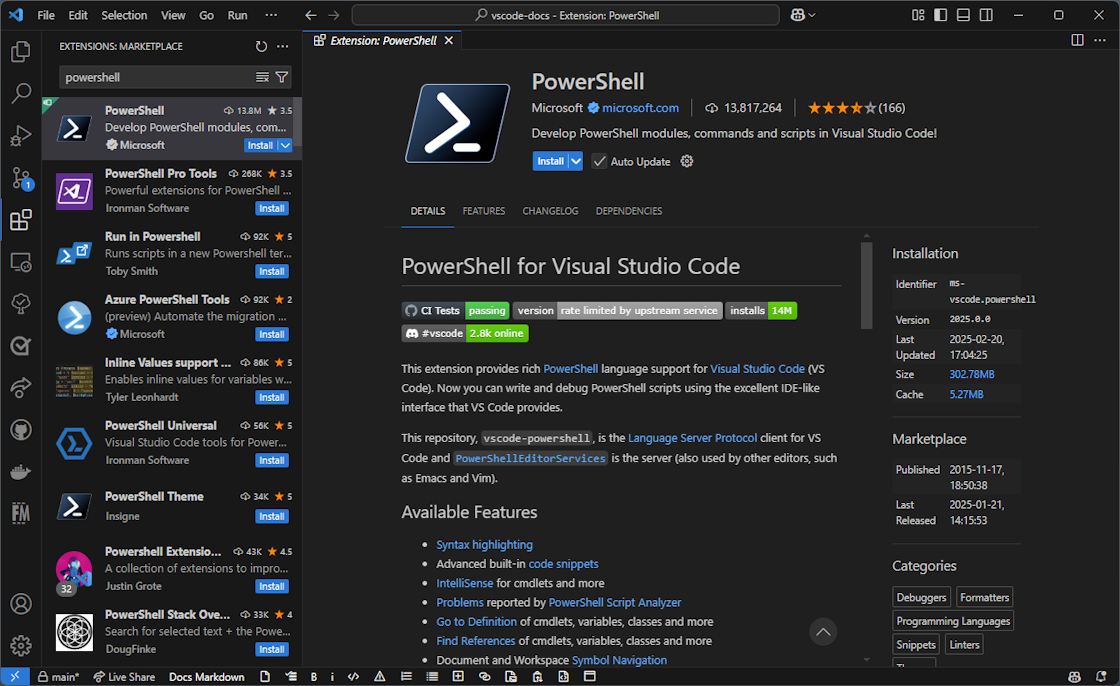Open the filter options in Extensions search
1120x686 pixels.
click(x=281, y=77)
